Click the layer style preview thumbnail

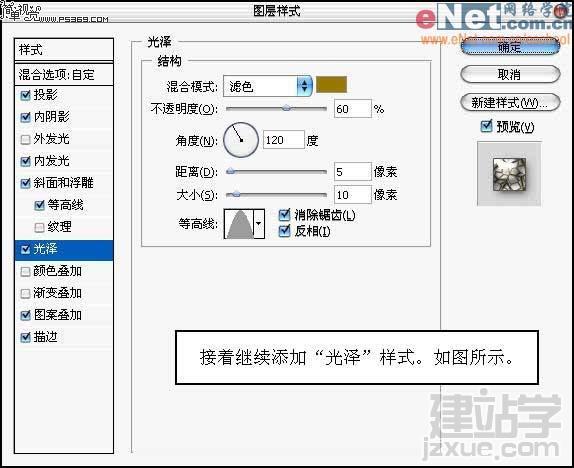pos(509,174)
